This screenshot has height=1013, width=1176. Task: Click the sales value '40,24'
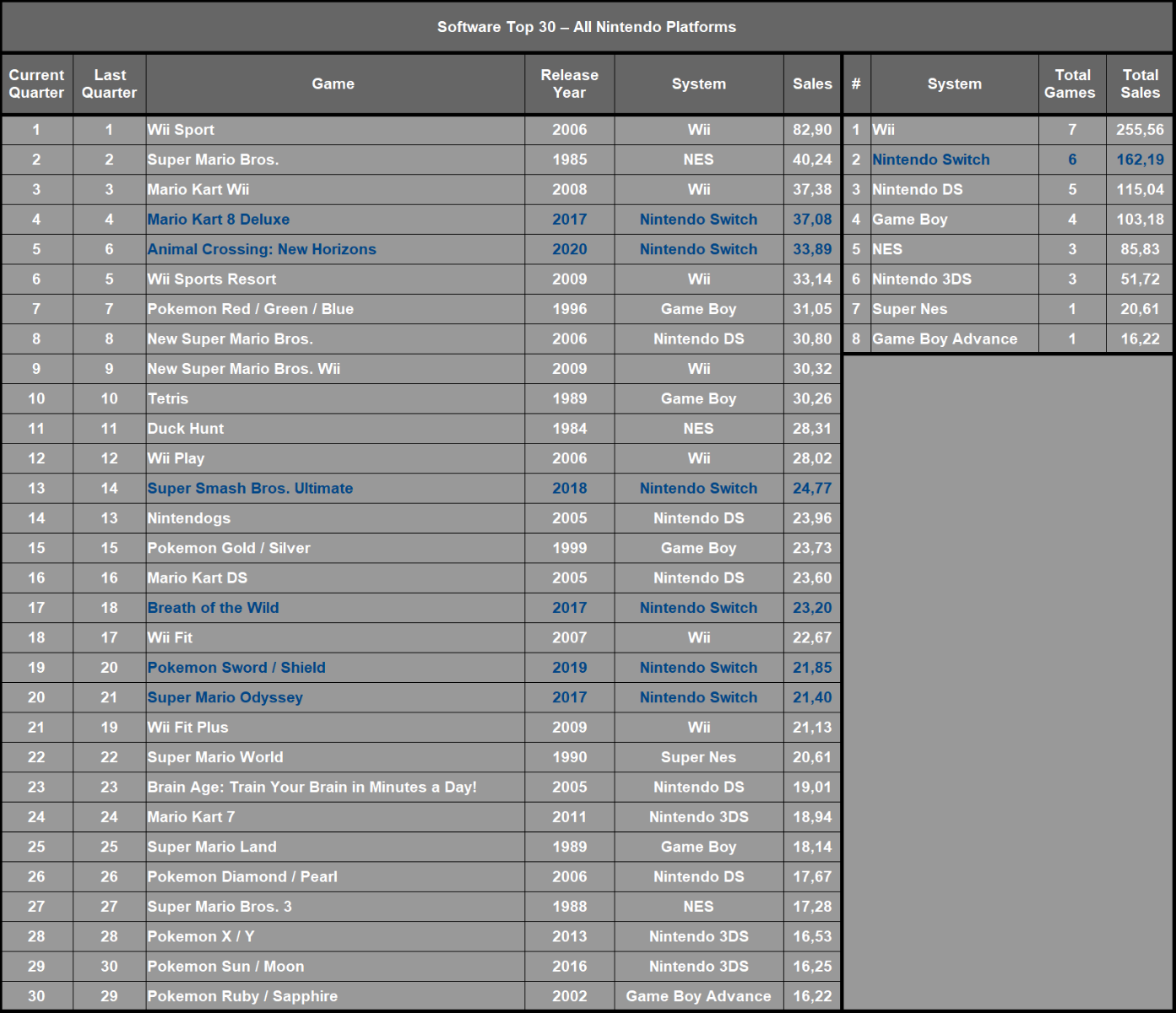(x=812, y=160)
